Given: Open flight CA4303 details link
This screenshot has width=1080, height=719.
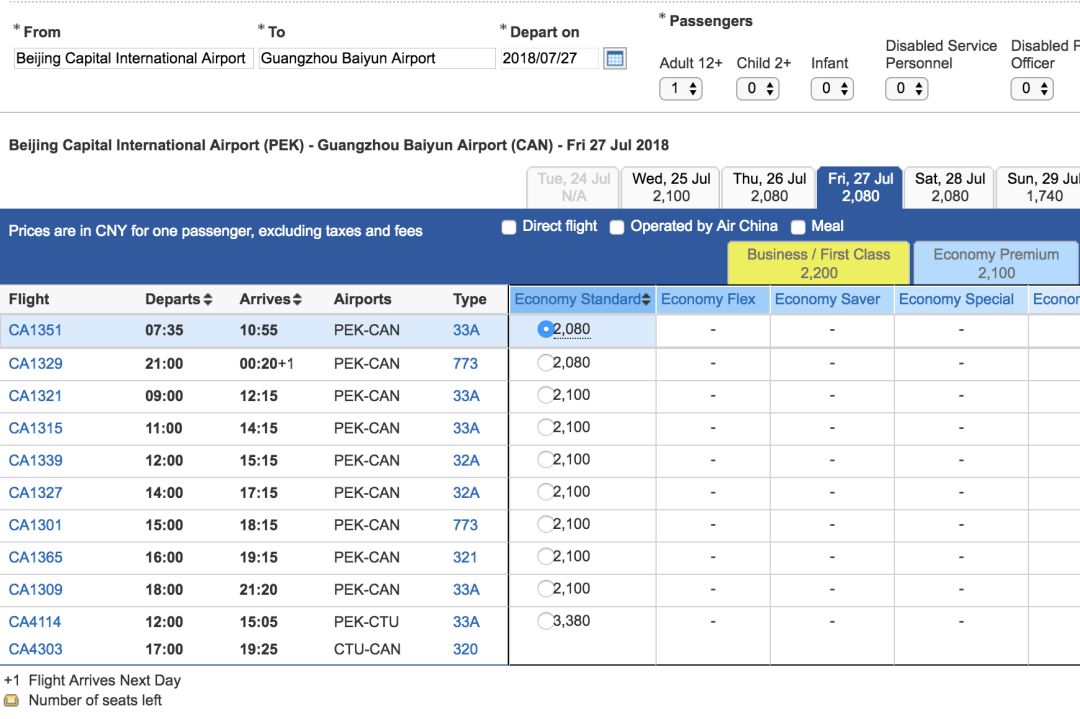Looking at the screenshot, I should coord(35,649).
